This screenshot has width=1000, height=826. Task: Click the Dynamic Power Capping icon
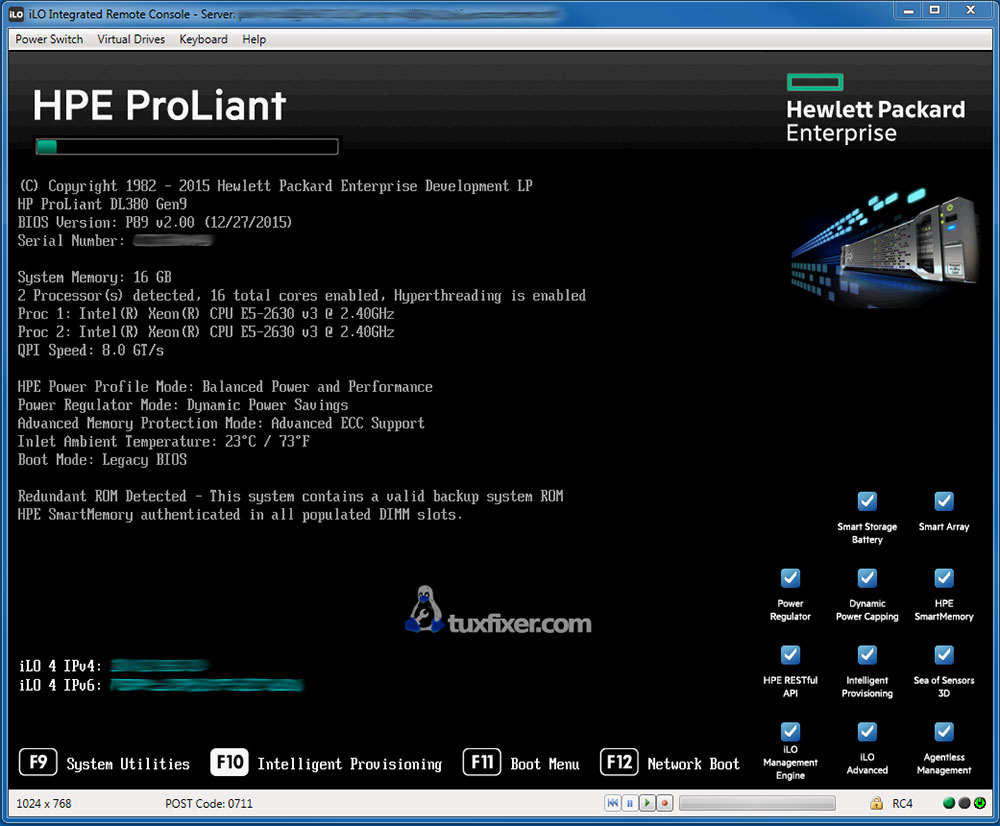click(866, 578)
